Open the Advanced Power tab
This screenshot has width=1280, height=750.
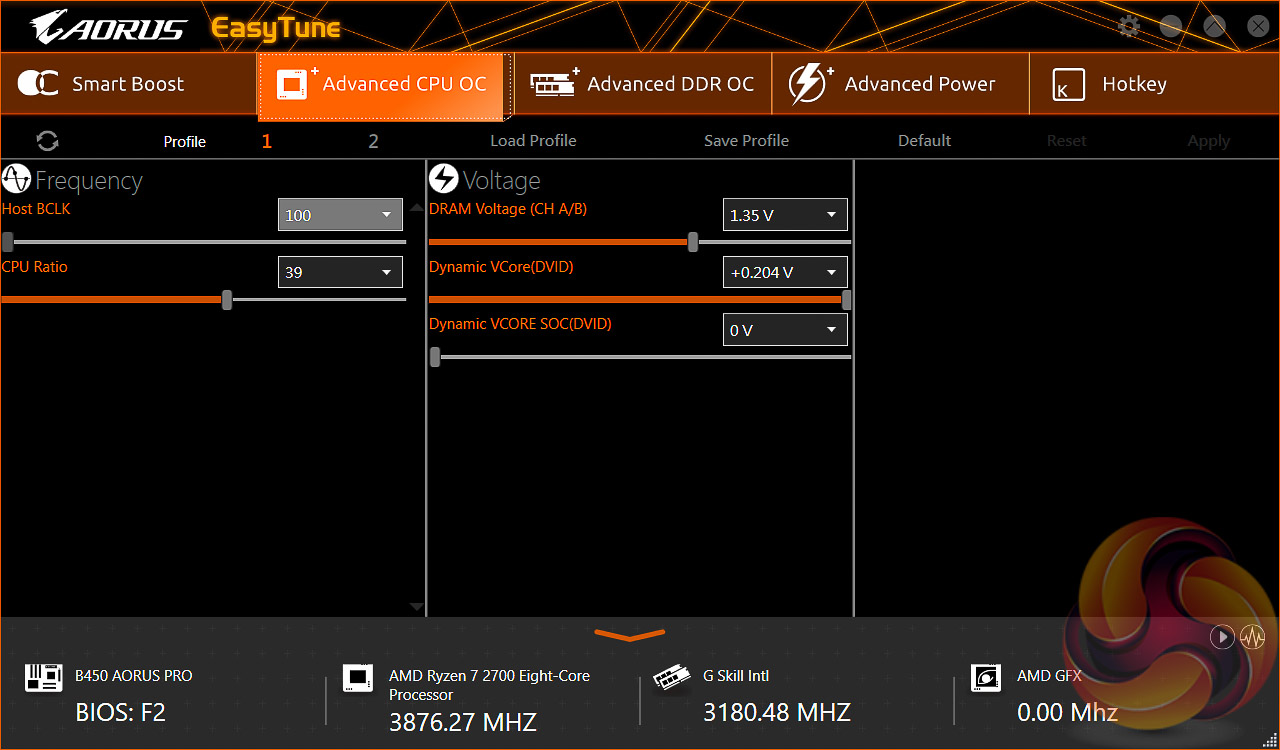pyautogui.click(x=900, y=84)
